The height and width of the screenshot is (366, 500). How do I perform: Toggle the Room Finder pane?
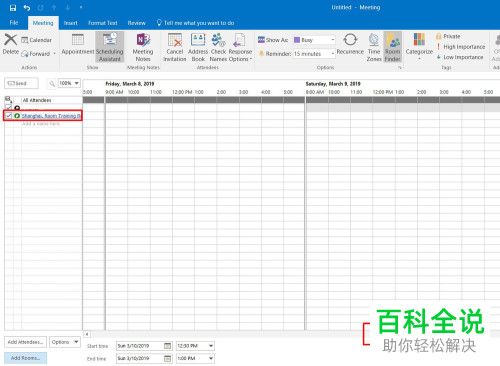coord(392,47)
